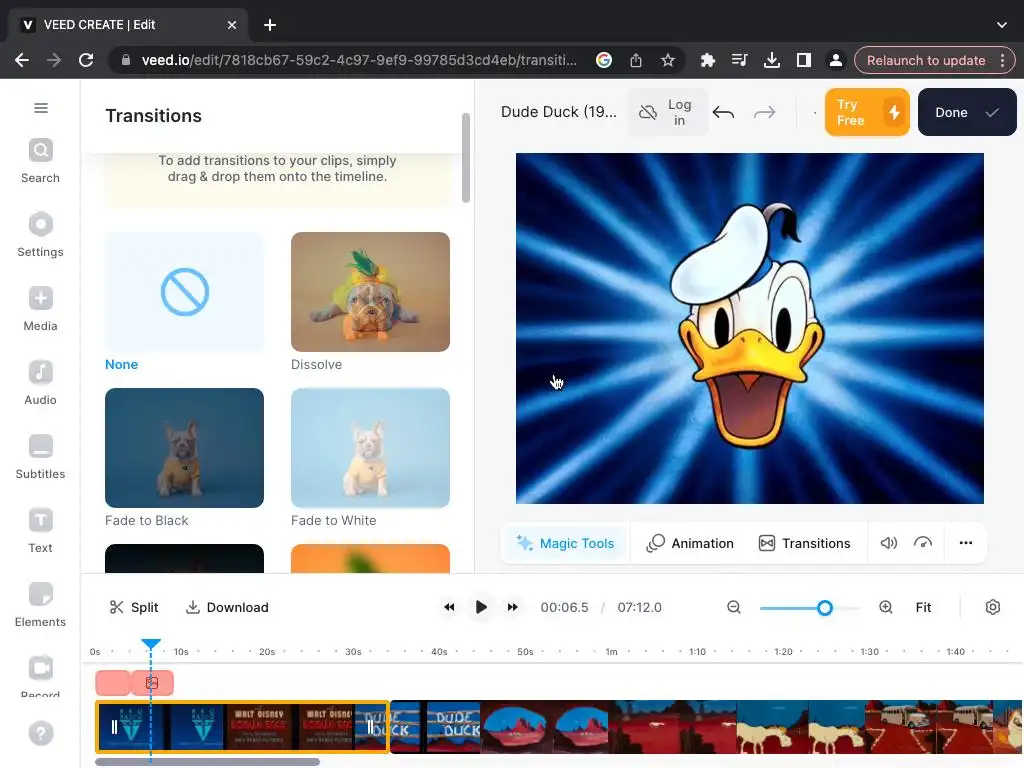1024x768 pixels.
Task: Click the Split button
Action: 134,607
